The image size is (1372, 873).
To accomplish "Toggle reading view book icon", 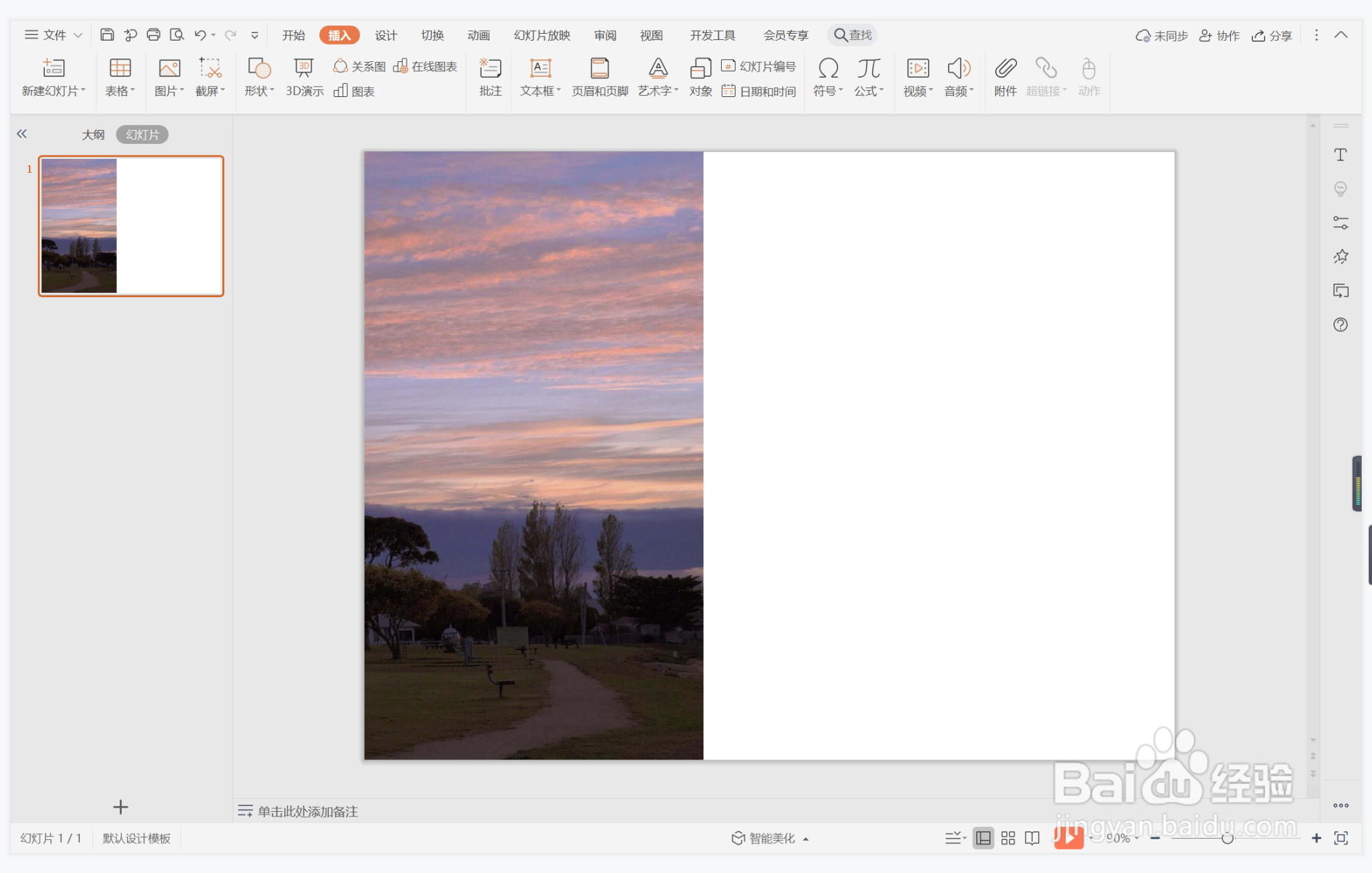I will click(x=1031, y=838).
